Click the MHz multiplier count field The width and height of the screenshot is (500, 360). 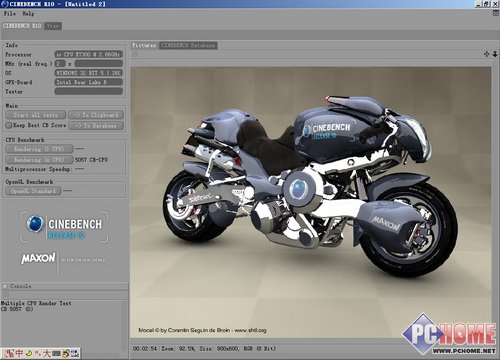[x=60, y=63]
